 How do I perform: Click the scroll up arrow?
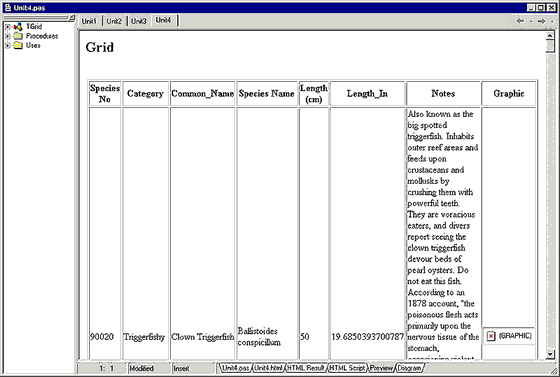(x=550, y=35)
